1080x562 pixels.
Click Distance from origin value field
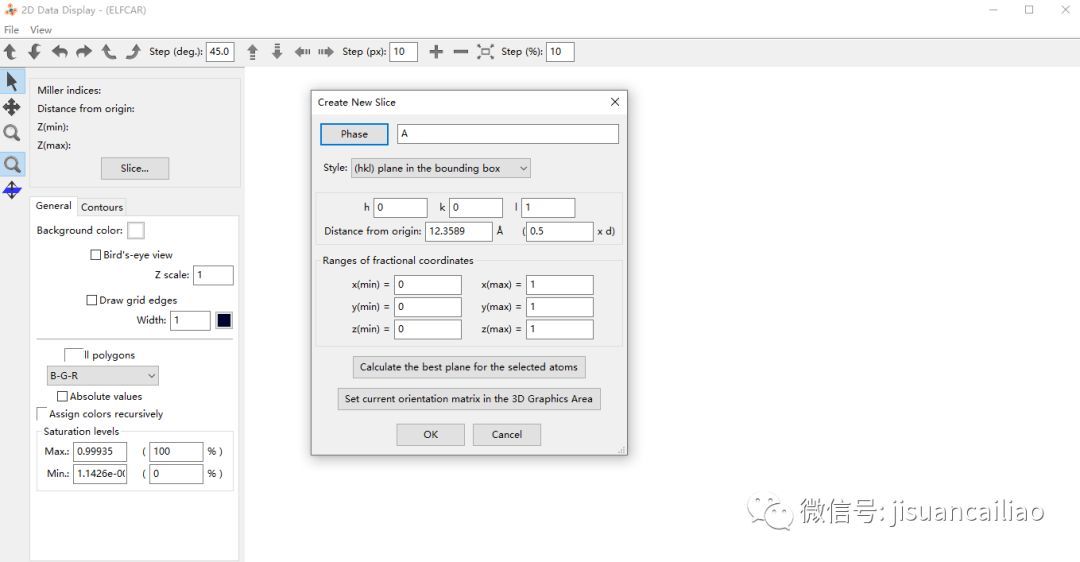click(x=459, y=231)
